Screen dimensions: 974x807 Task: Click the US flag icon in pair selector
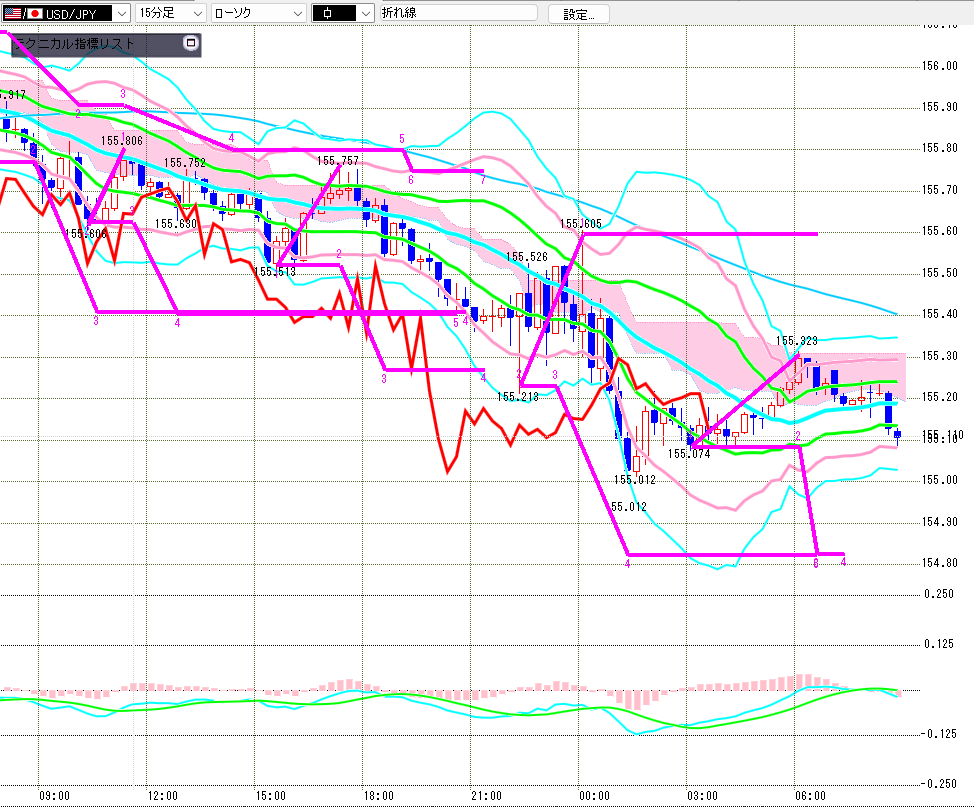(x=11, y=13)
